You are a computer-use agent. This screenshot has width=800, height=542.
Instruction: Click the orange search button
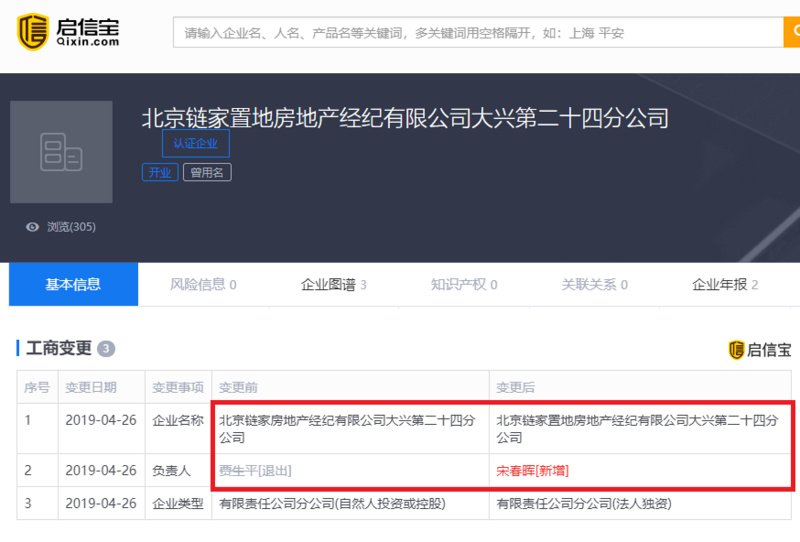[x=791, y=32]
